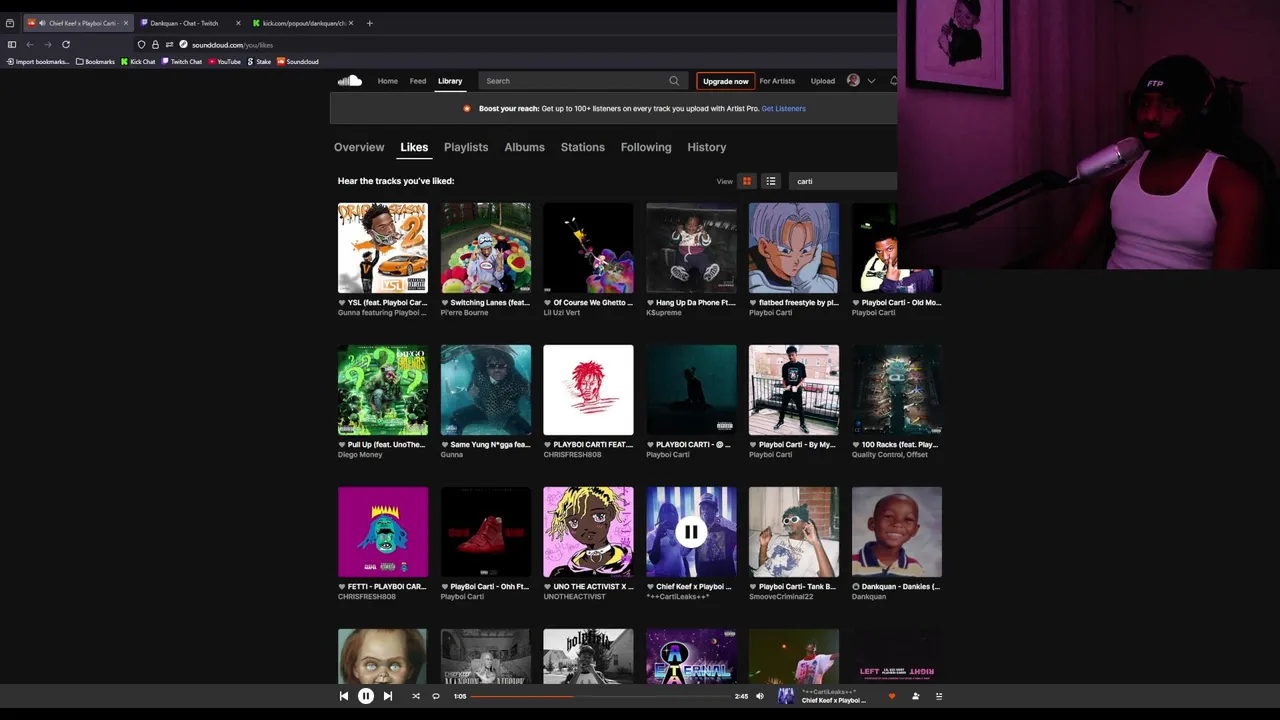
Task: Open the PLAYBOI CARTI FEAT red artwork
Action: 588,390
